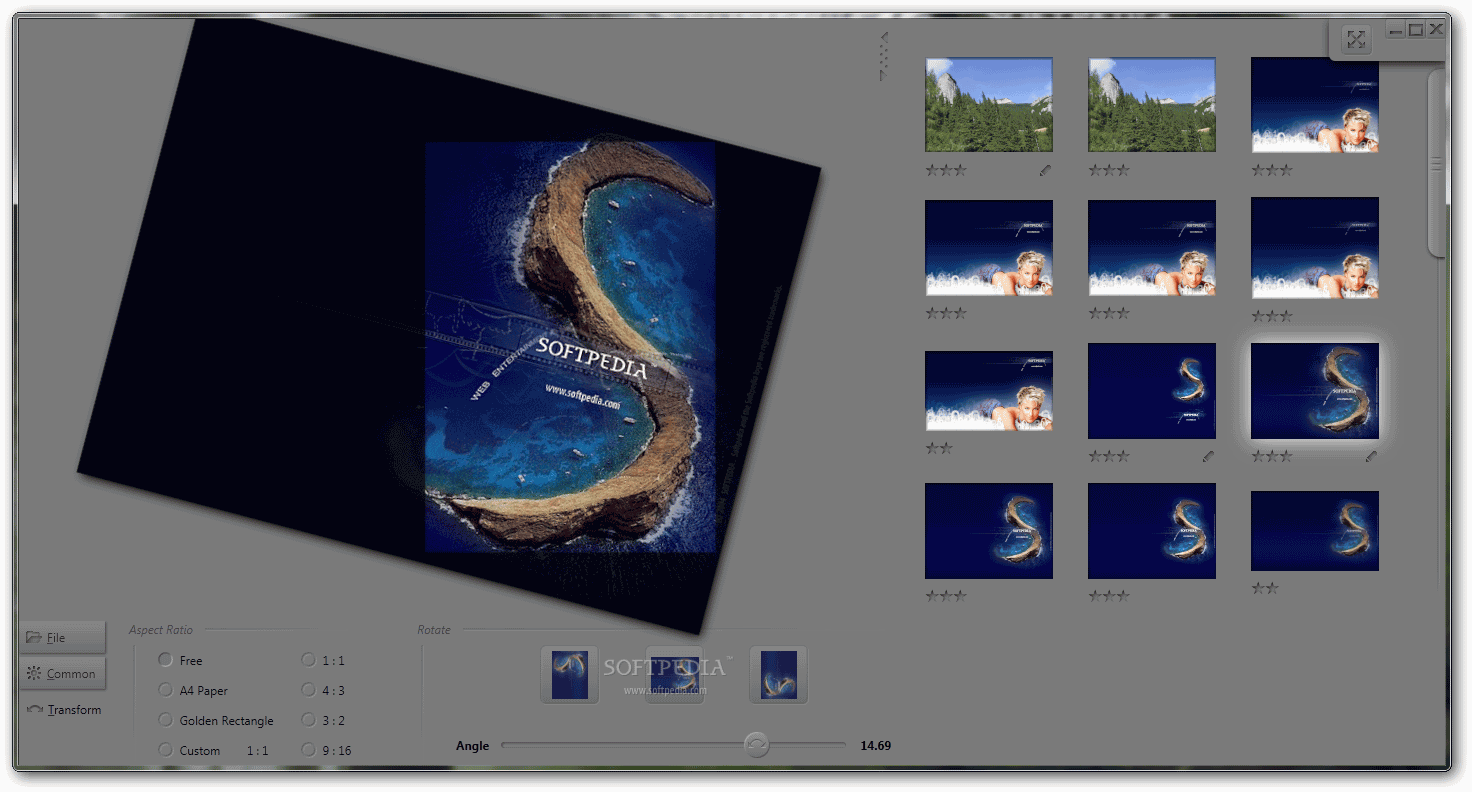The image size is (1472, 792).
Task: Select the highlighted island thumbnail
Action: pyautogui.click(x=1315, y=391)
